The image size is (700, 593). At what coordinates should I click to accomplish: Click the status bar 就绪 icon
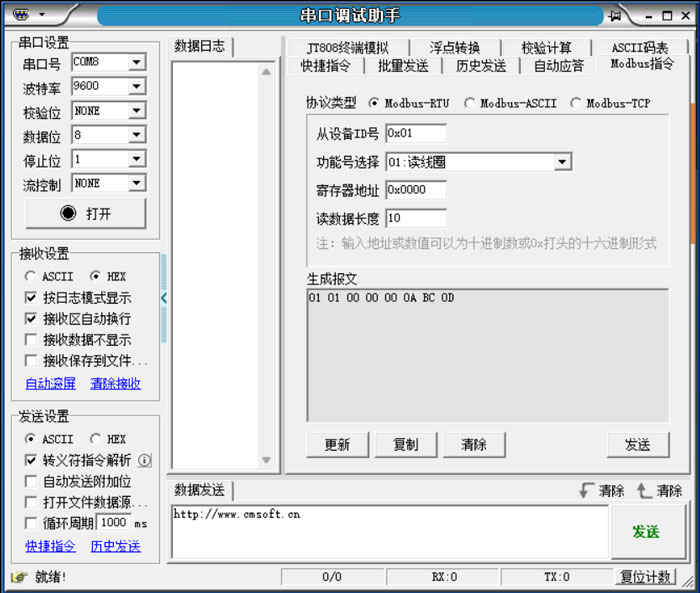click(18, 577)
